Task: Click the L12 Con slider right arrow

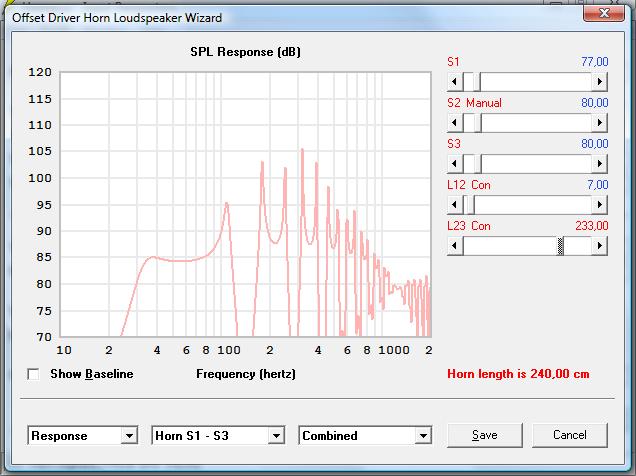Action: pyautogui.click(x=599, y=205)
